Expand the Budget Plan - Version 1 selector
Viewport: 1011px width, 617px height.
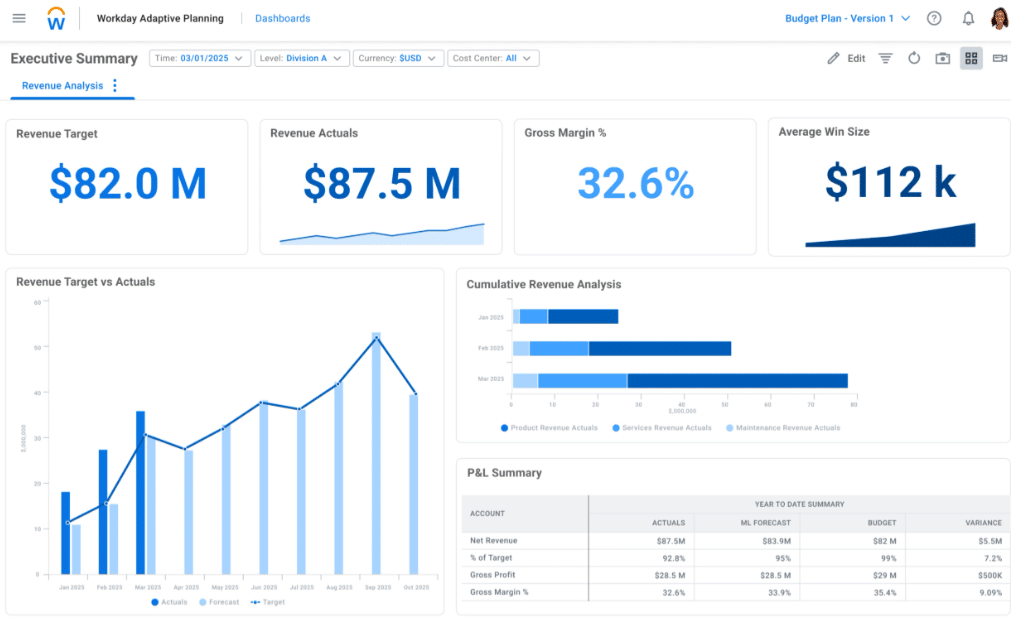coord(848,18)
